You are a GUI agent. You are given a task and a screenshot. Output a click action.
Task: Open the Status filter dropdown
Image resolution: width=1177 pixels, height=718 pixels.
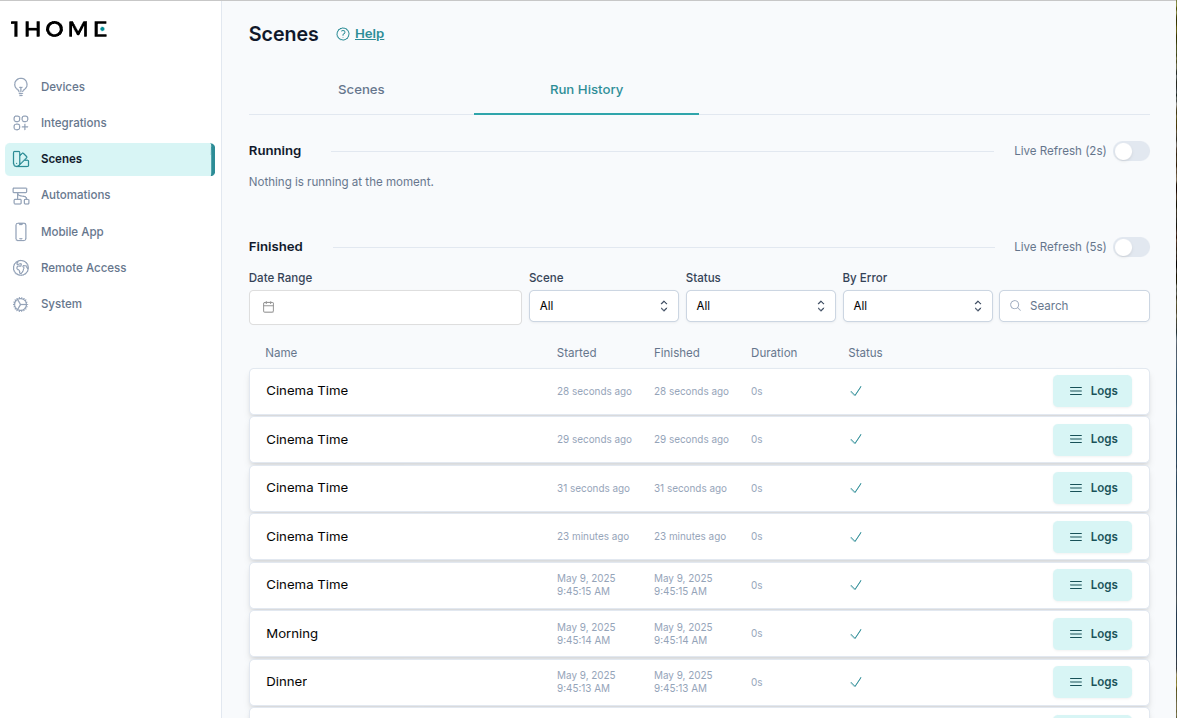pos(760,306)
